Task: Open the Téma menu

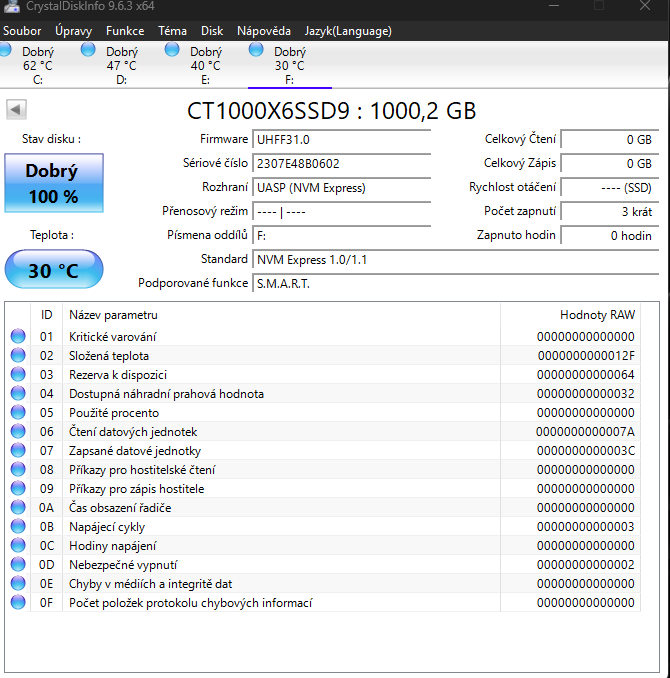Action: click(172, 31)
